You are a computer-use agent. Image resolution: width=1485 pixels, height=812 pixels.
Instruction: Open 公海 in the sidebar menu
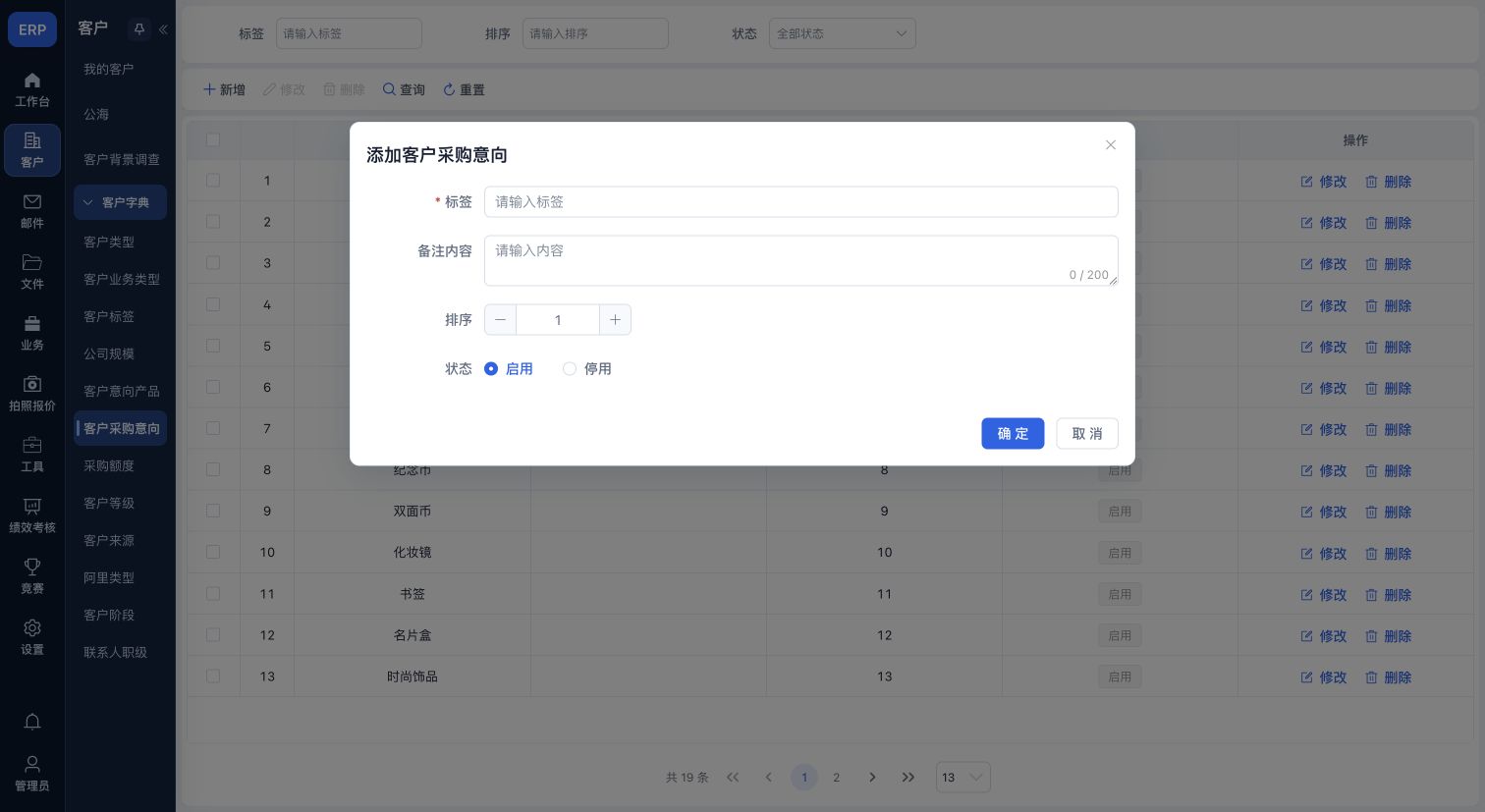coord(96,114)
